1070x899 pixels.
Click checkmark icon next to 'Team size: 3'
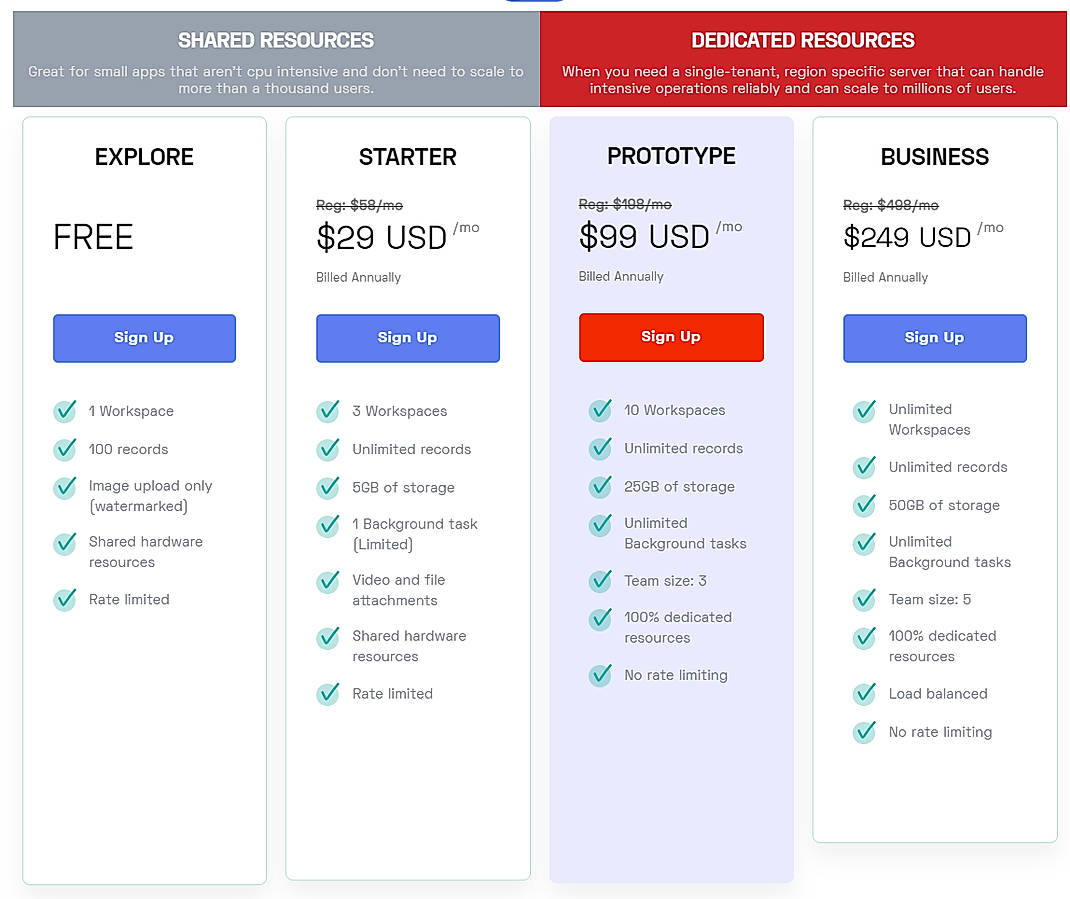600,581
